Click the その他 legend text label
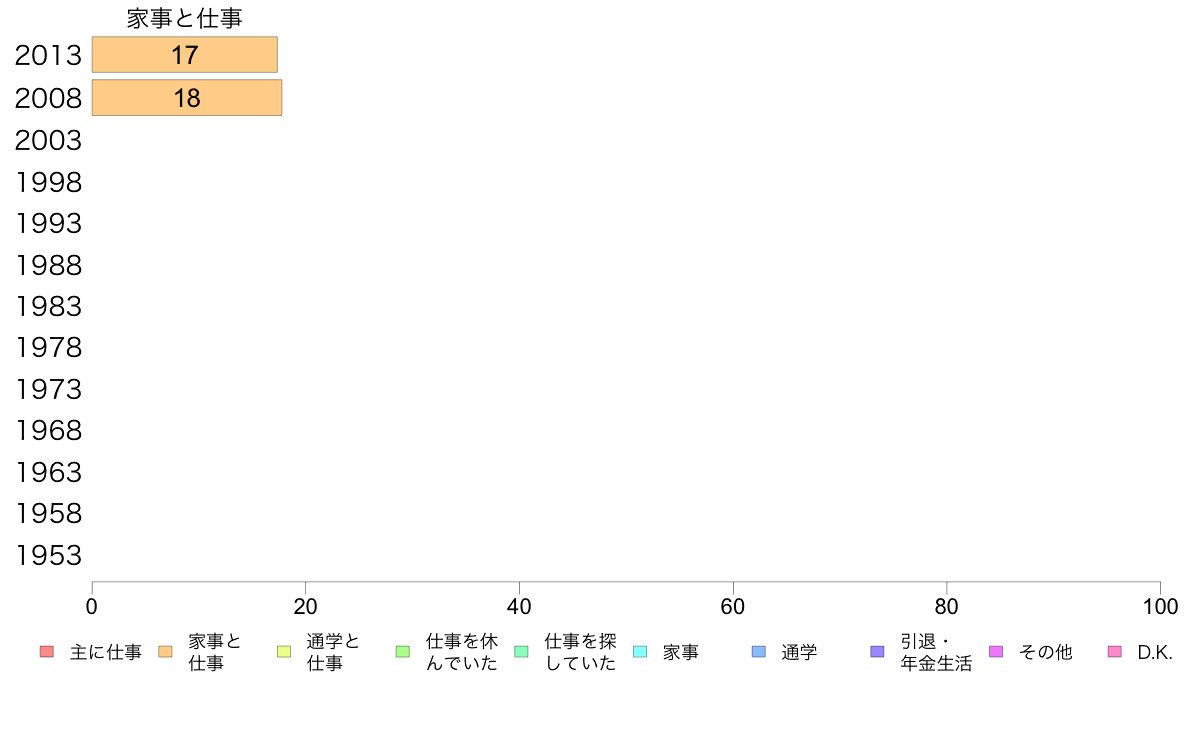Viewport: 1188px width, 736px height. pyautogui.click(x=1046, y=652)
